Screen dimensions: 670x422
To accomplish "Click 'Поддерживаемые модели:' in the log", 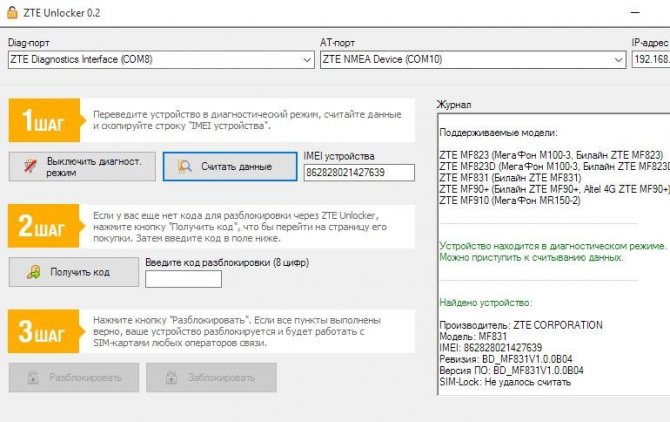I will point(498,133).
